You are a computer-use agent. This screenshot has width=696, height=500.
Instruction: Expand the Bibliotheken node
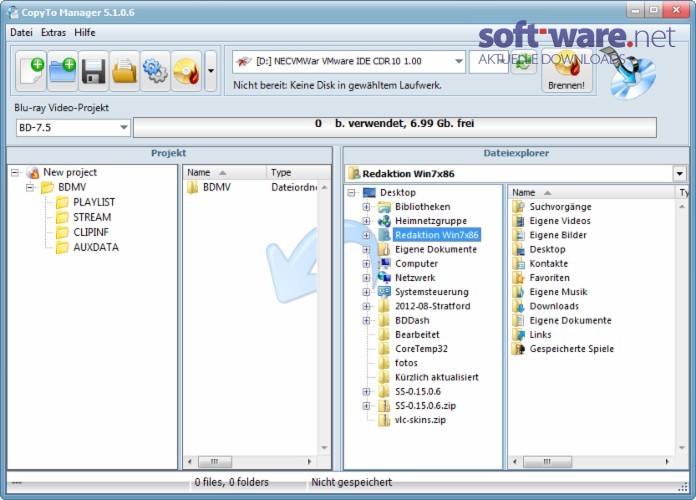366,207
